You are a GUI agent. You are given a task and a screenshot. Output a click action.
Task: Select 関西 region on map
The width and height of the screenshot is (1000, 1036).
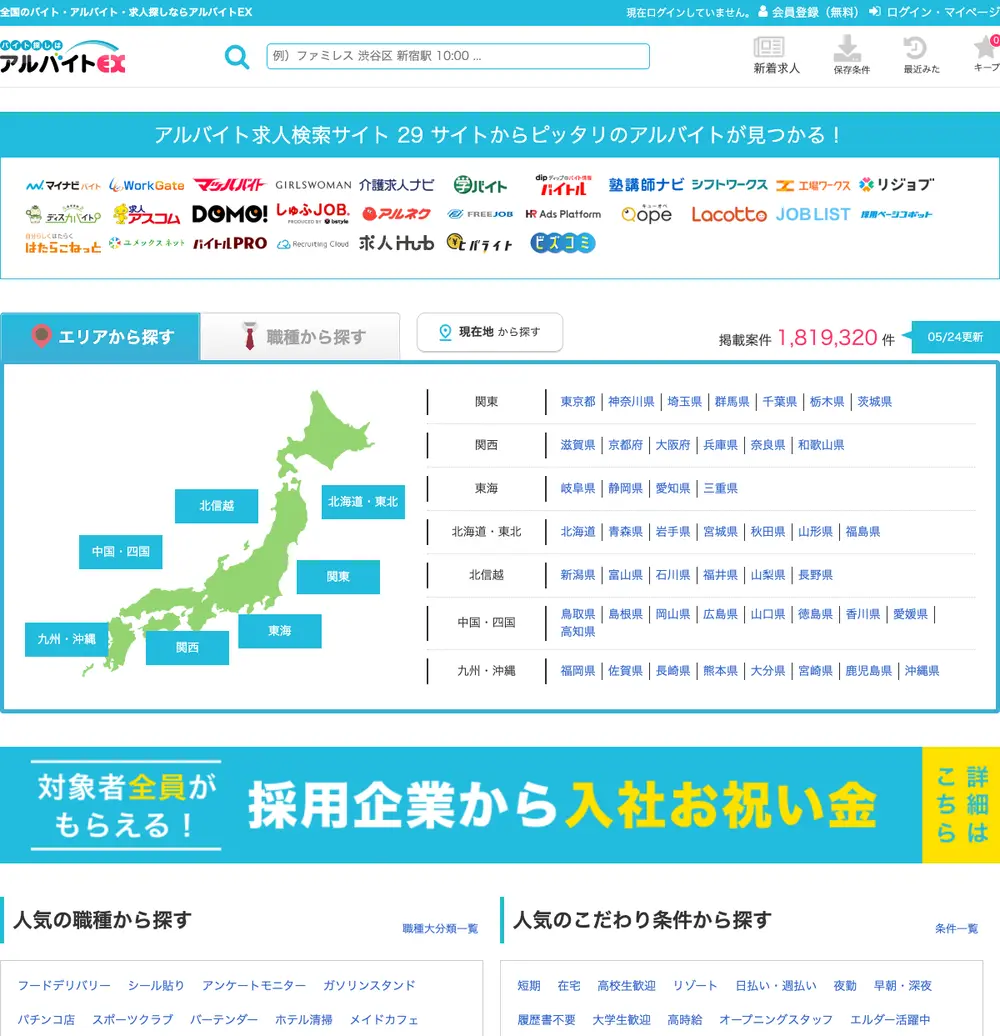(188, 648)
